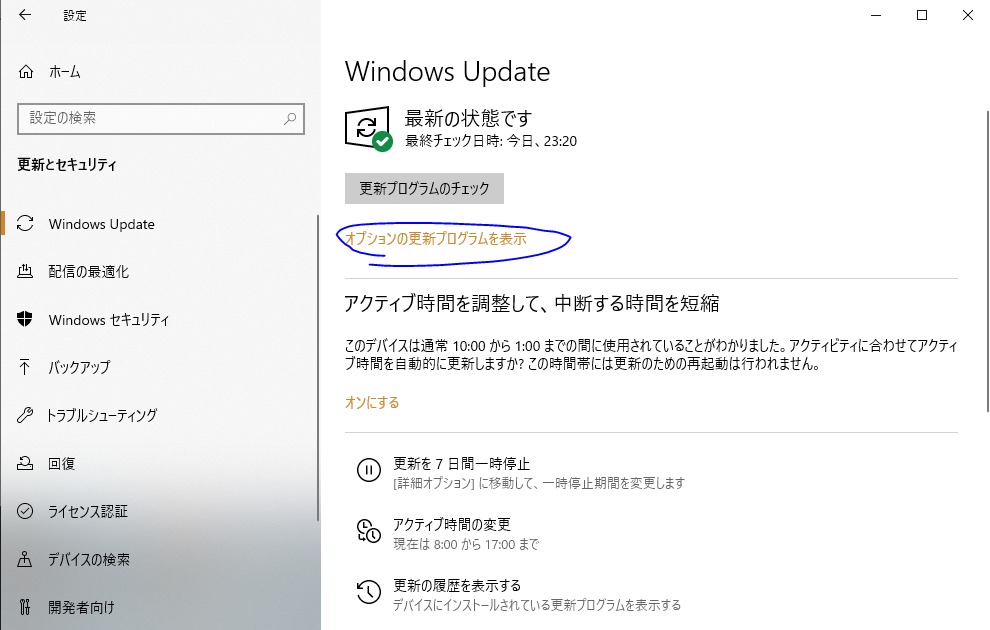Click the オンにする link for active hours

pos(372,403)
